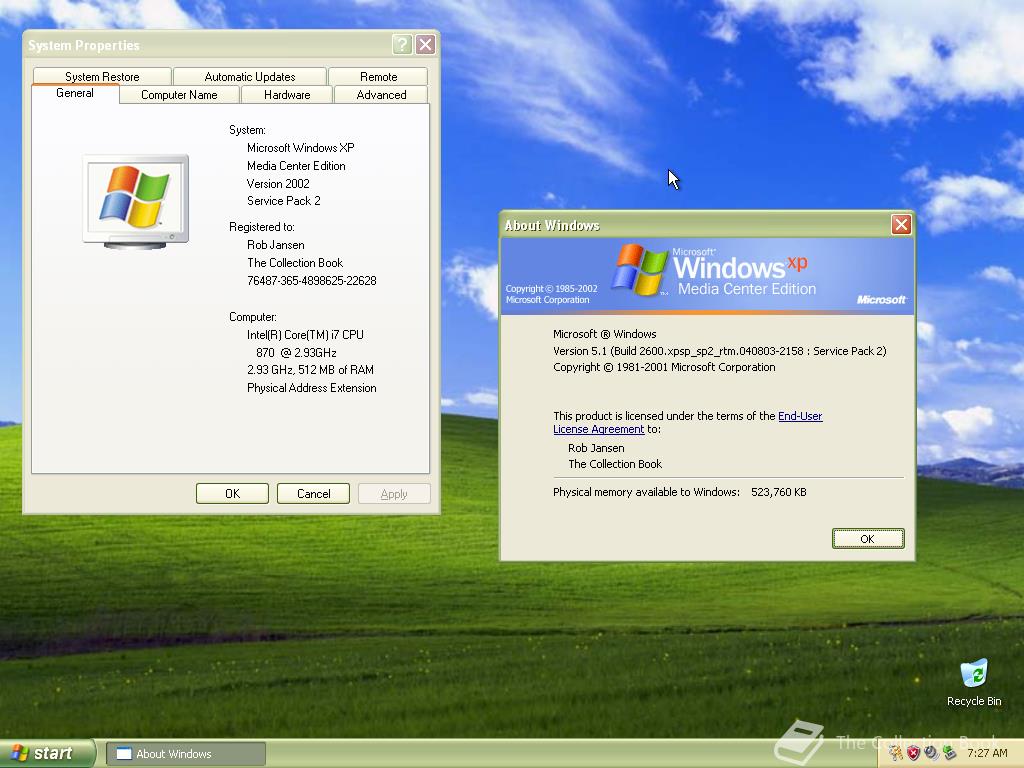
Task: Click the 'Service Pack 2' line in System Properties
Action: point(283,200)
